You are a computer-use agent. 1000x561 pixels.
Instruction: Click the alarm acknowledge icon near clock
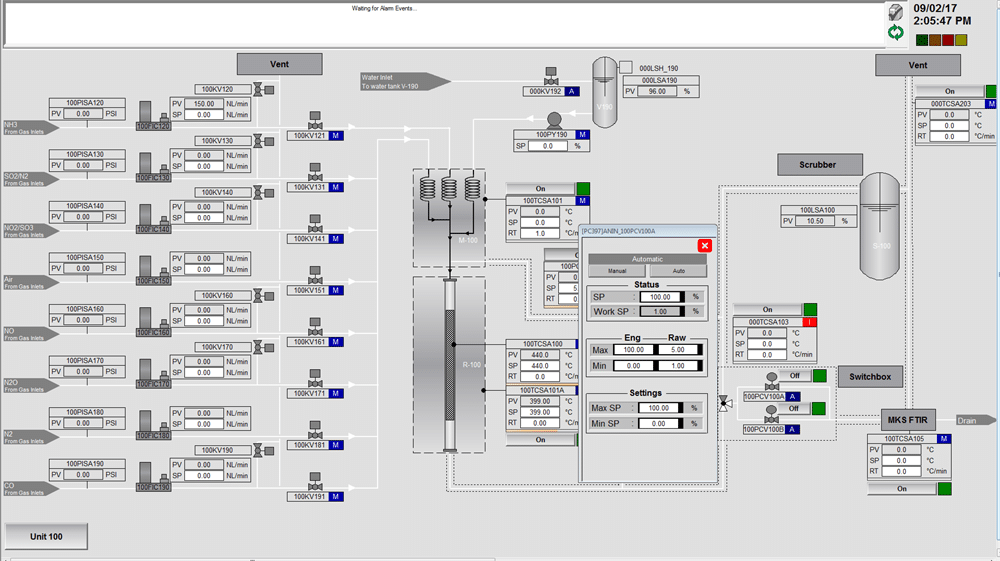(x=896, y=12)
